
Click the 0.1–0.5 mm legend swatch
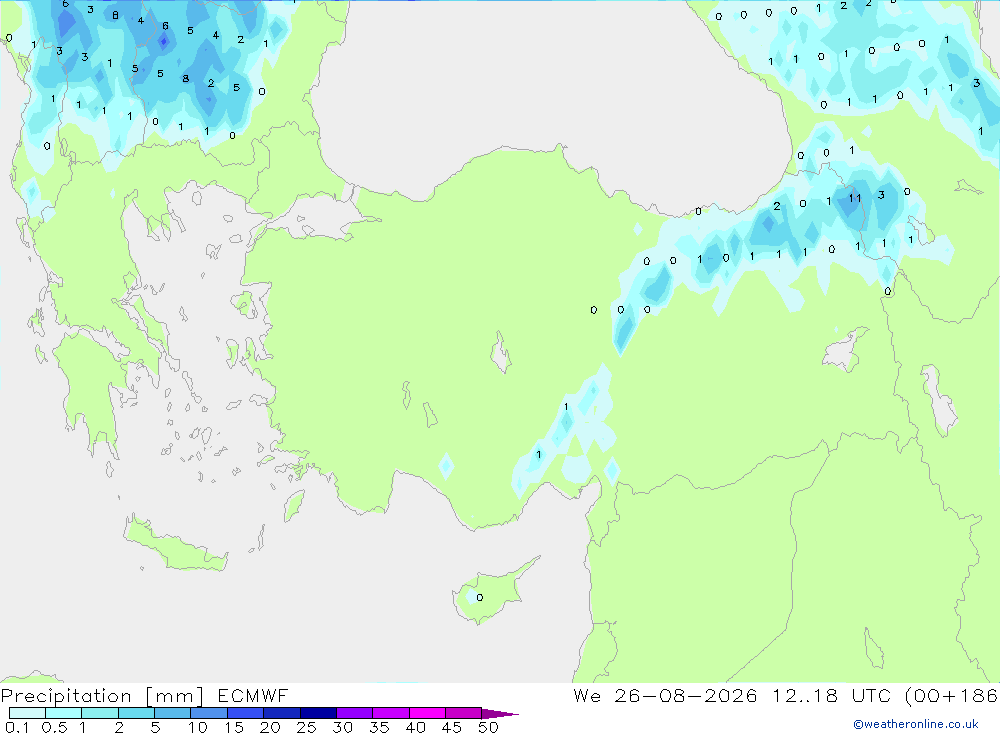[27, 713]
